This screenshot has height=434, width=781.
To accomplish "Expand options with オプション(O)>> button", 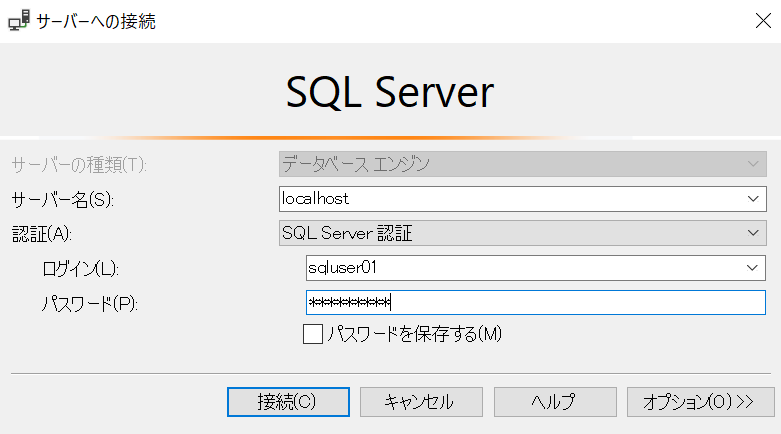I will click(x=700, y=402).
